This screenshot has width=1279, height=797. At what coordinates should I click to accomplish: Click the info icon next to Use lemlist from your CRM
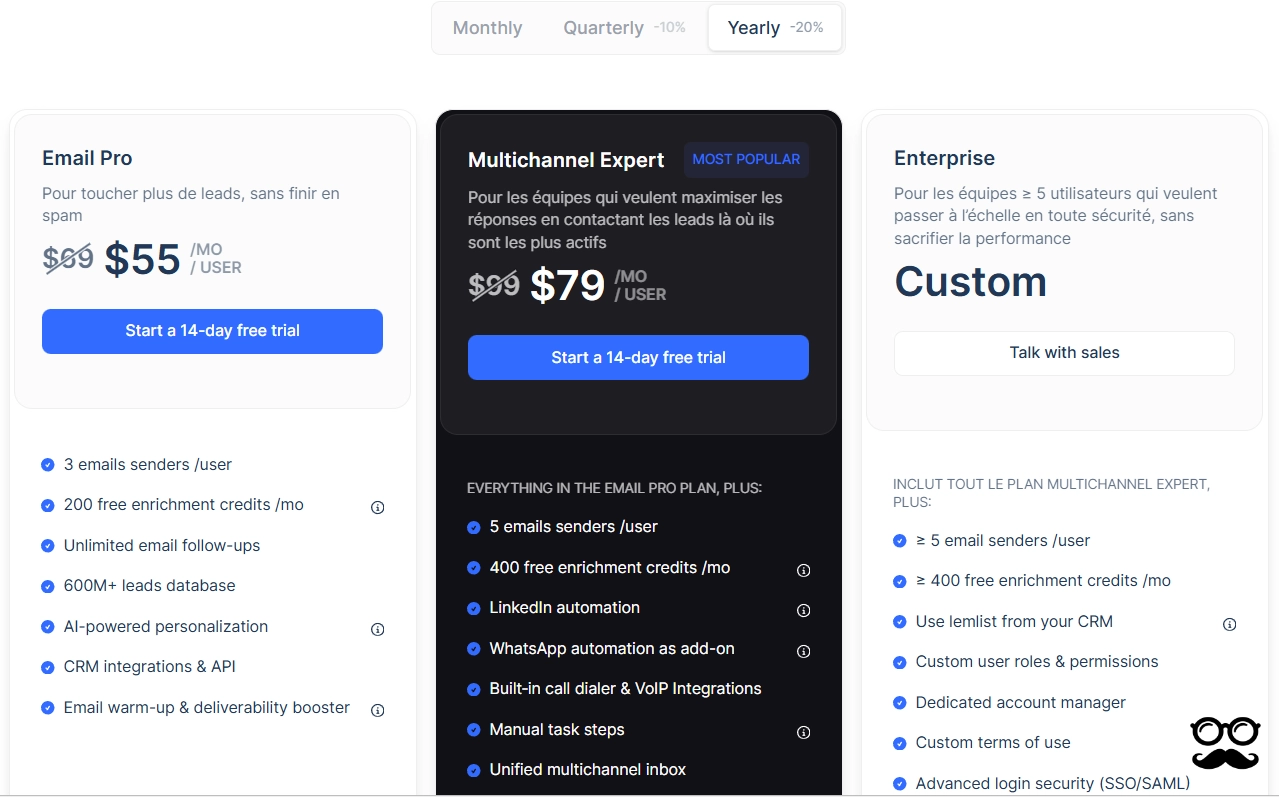click(x=1229, y=624)
